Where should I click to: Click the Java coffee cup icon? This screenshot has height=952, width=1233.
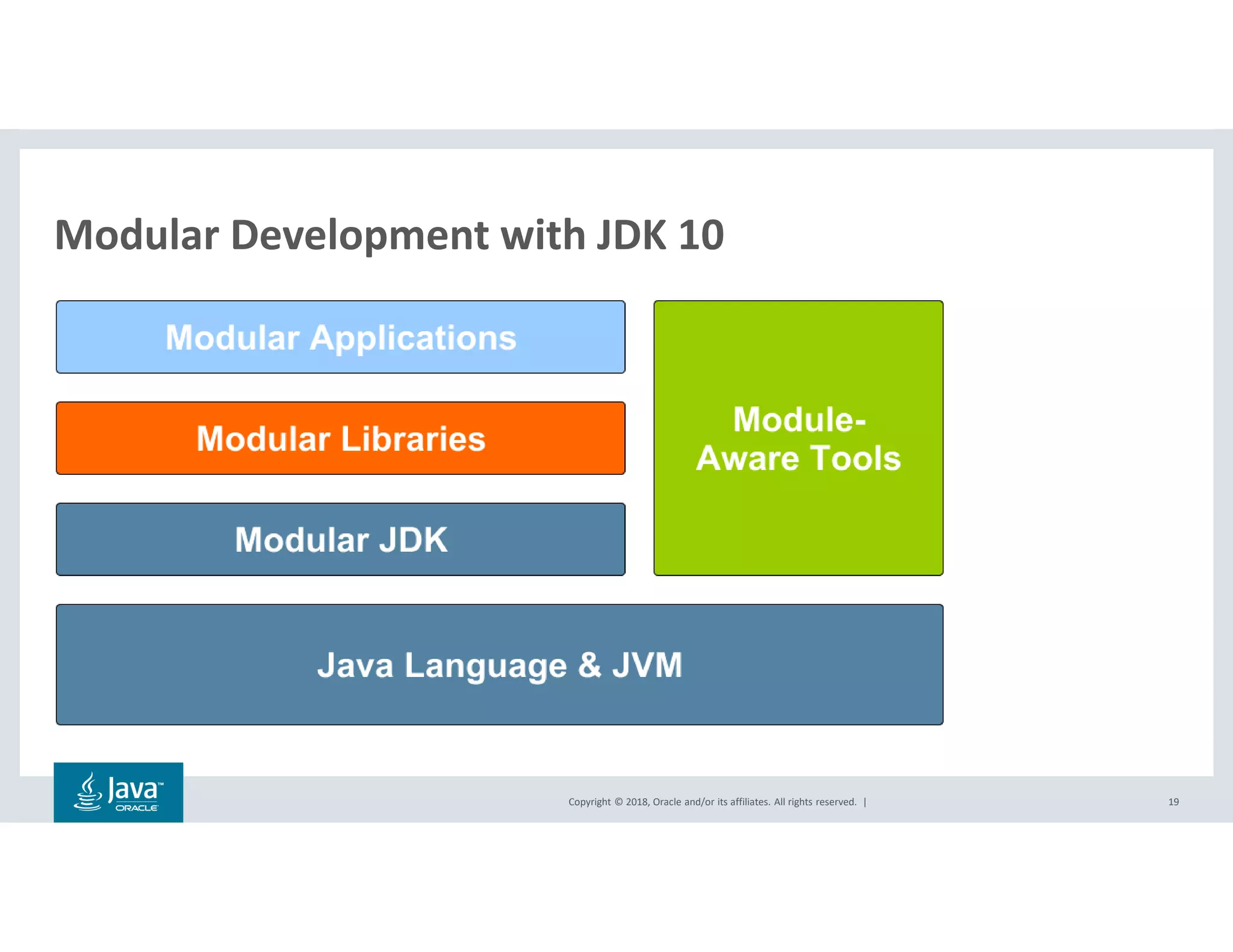point(89,792)
